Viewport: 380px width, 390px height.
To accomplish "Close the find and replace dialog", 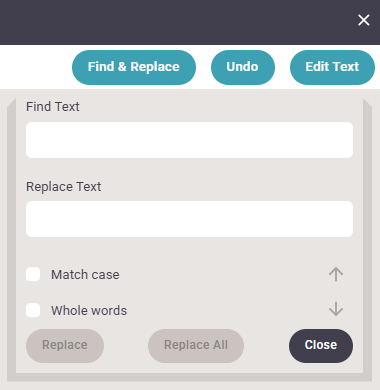I will (x=321, y=345).
